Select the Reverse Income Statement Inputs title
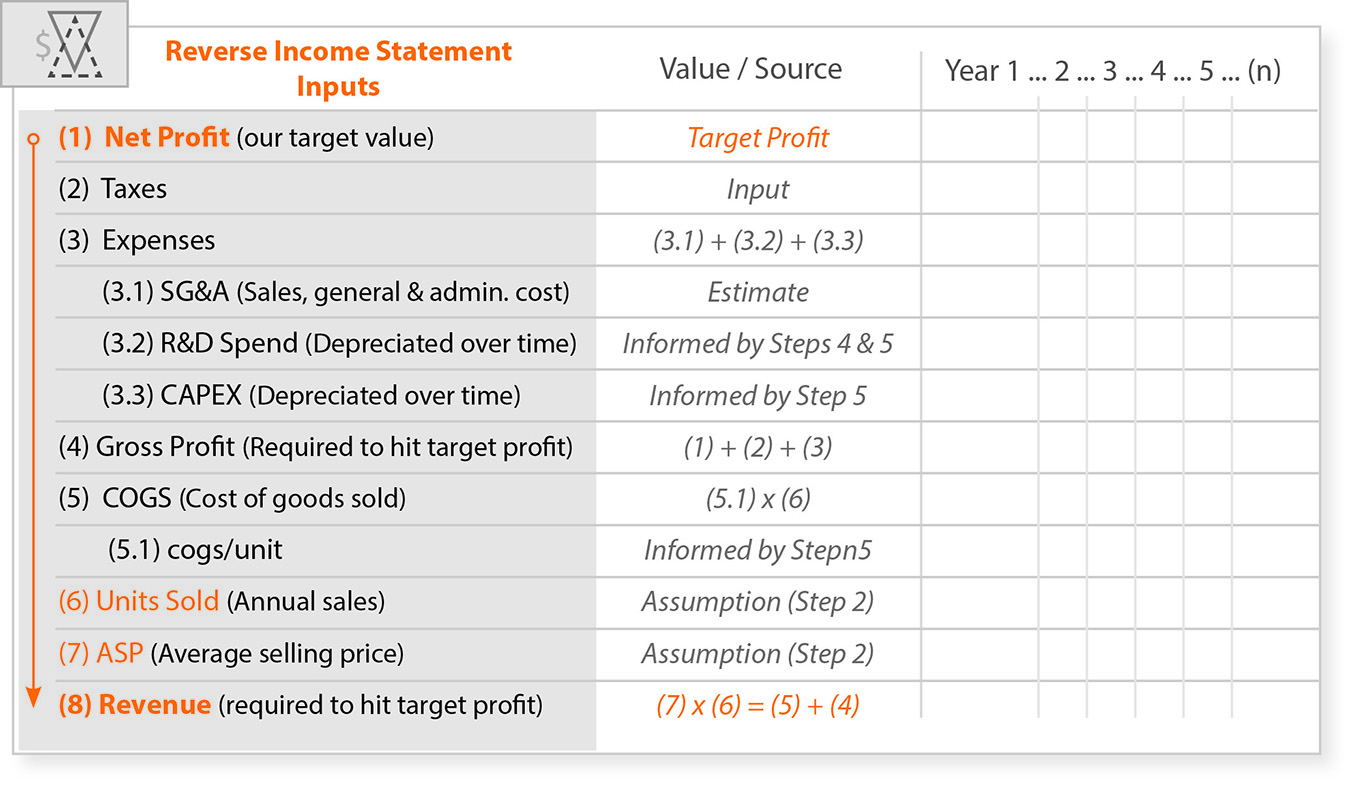The height and width of the screenshot is (785, 1350). [x=338, y=68]
